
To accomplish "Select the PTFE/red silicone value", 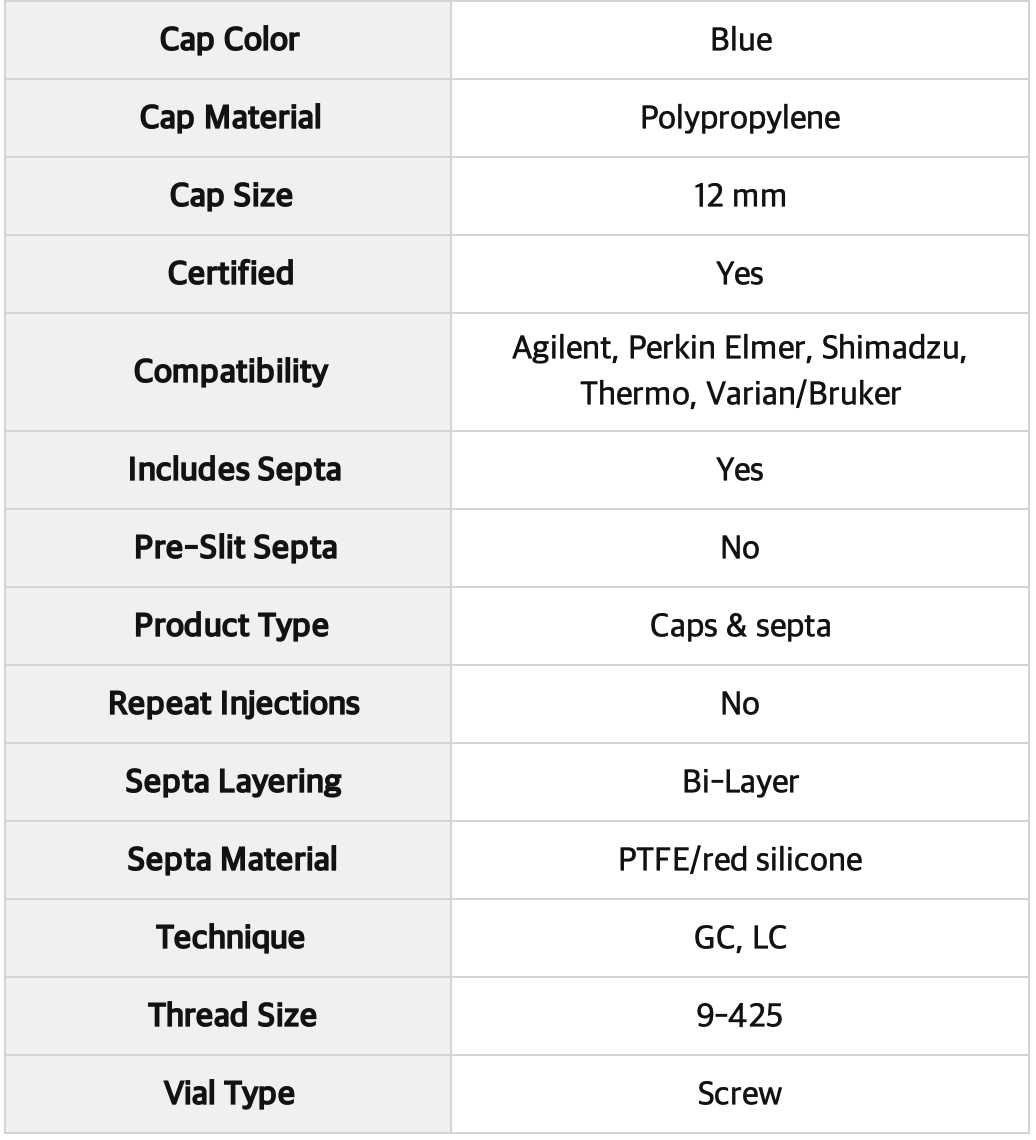I will click(x=740, y=859).
